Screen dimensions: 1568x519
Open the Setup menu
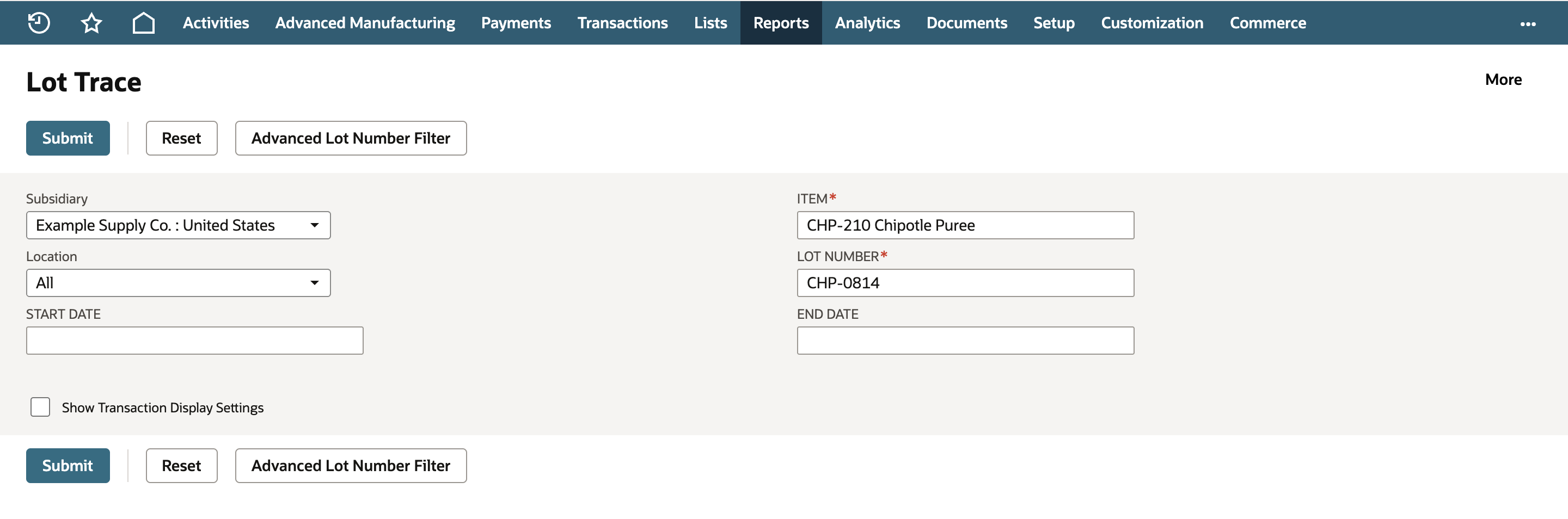[x=1053, y=23]
